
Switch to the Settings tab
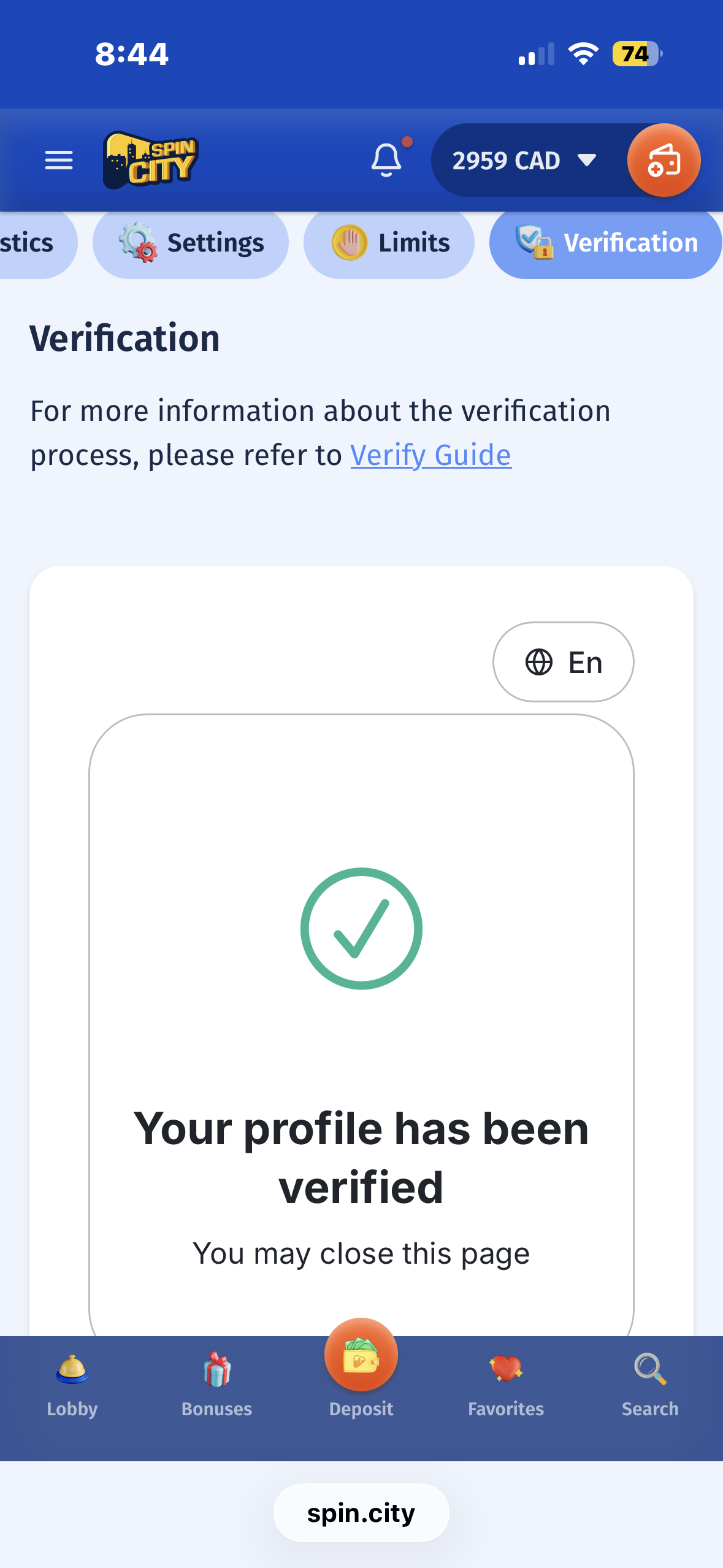191,243
